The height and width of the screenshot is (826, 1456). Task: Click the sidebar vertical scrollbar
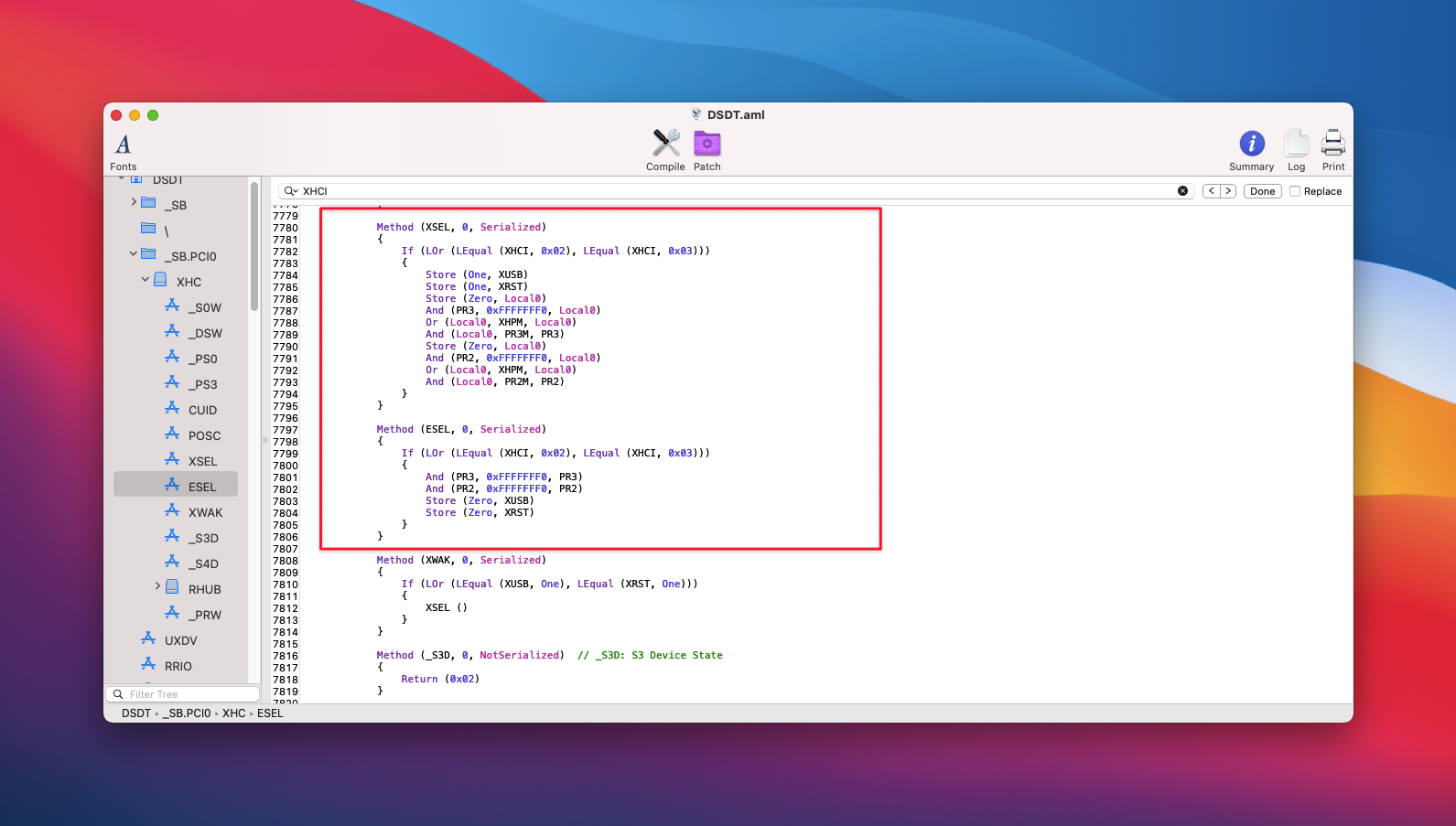pos(253,247)
